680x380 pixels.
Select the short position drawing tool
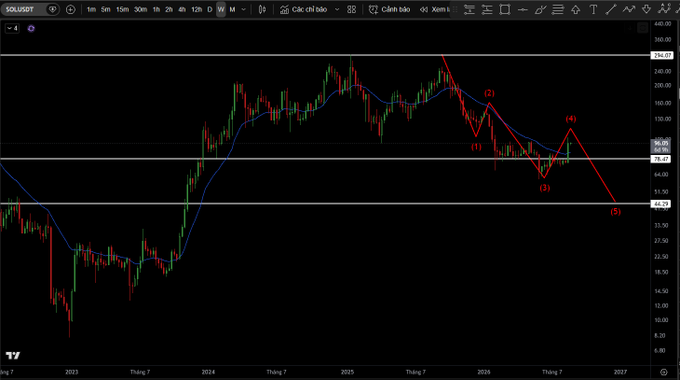point(487,9)
